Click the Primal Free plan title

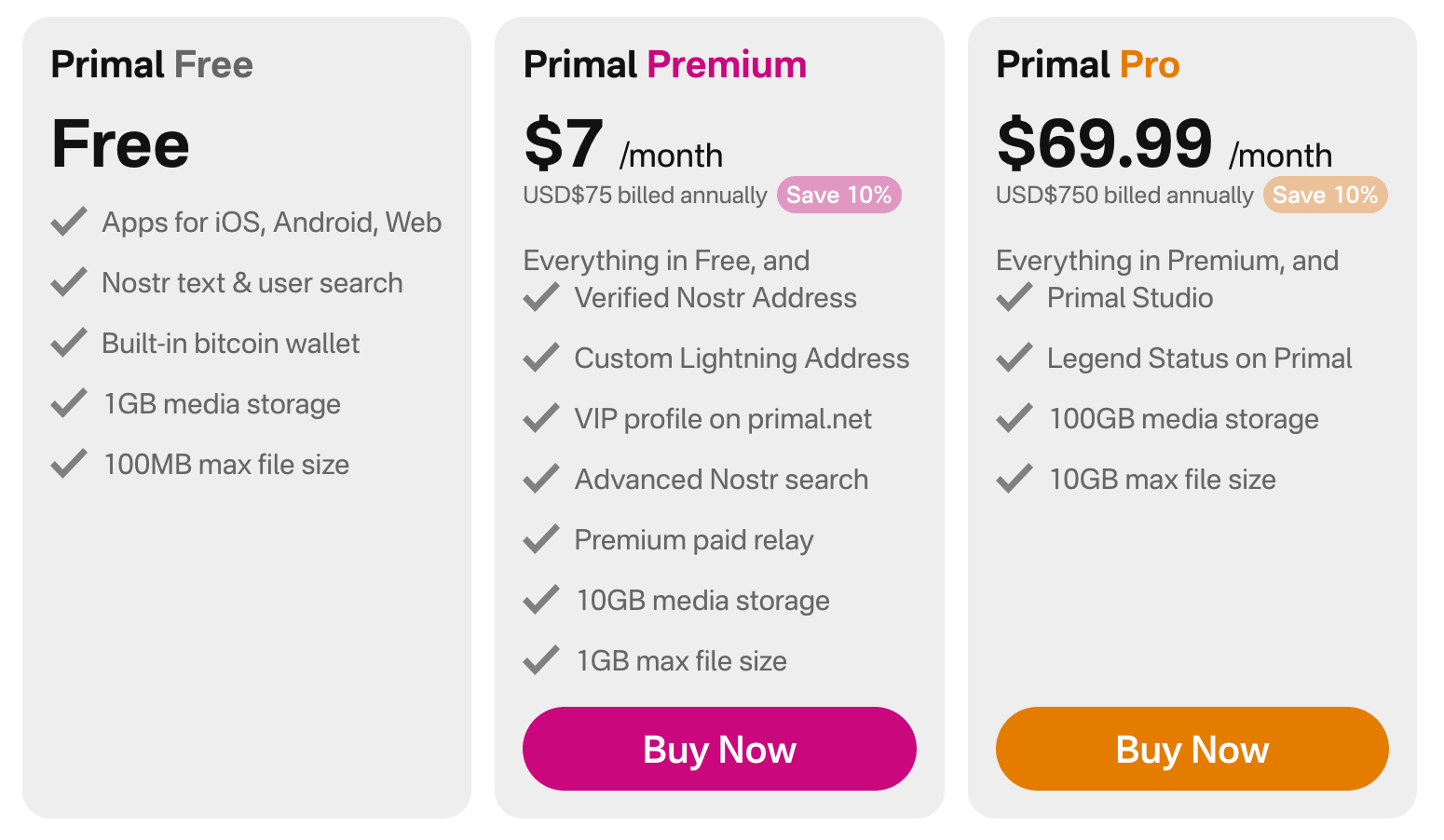click(x=152, y=64)
